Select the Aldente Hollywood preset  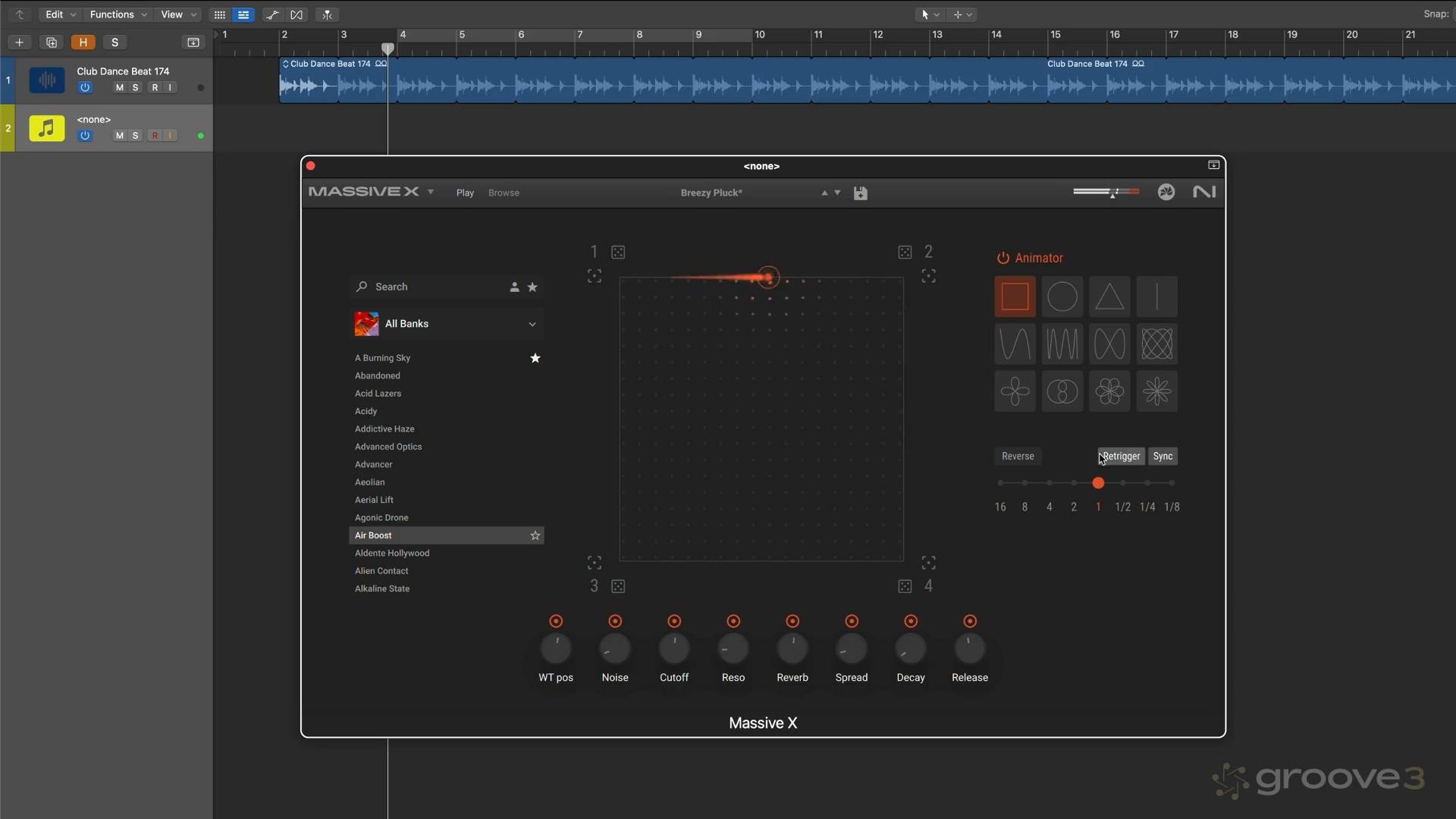(x=392, y=553)
